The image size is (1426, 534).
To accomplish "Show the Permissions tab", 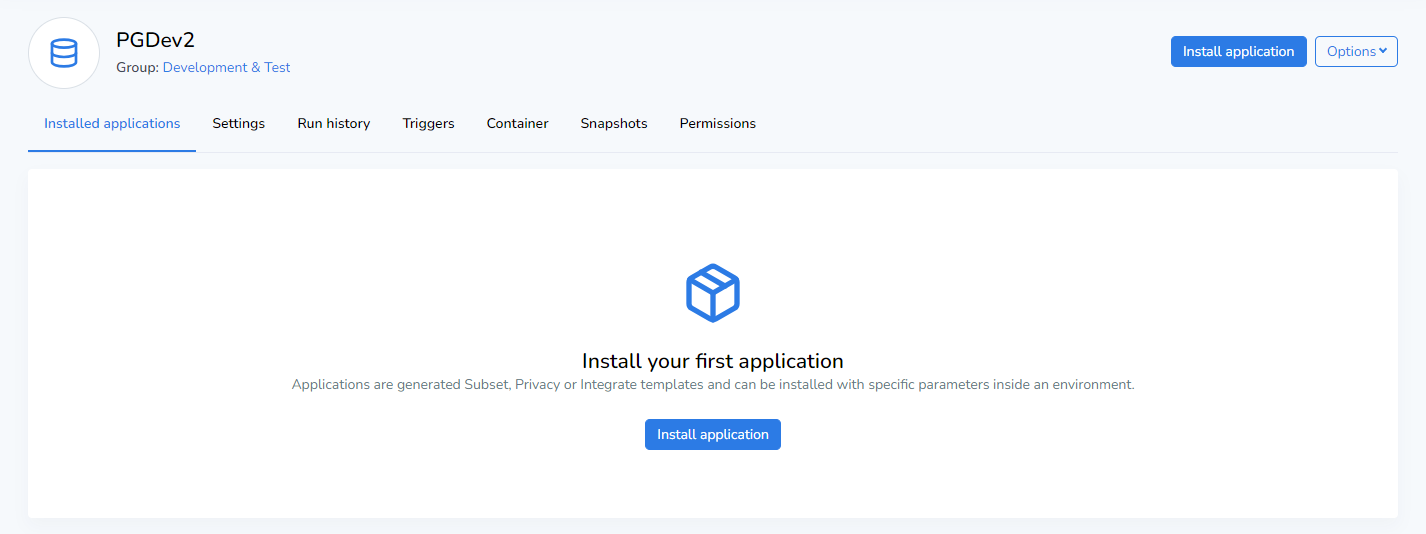I will [x=717, y=124].
